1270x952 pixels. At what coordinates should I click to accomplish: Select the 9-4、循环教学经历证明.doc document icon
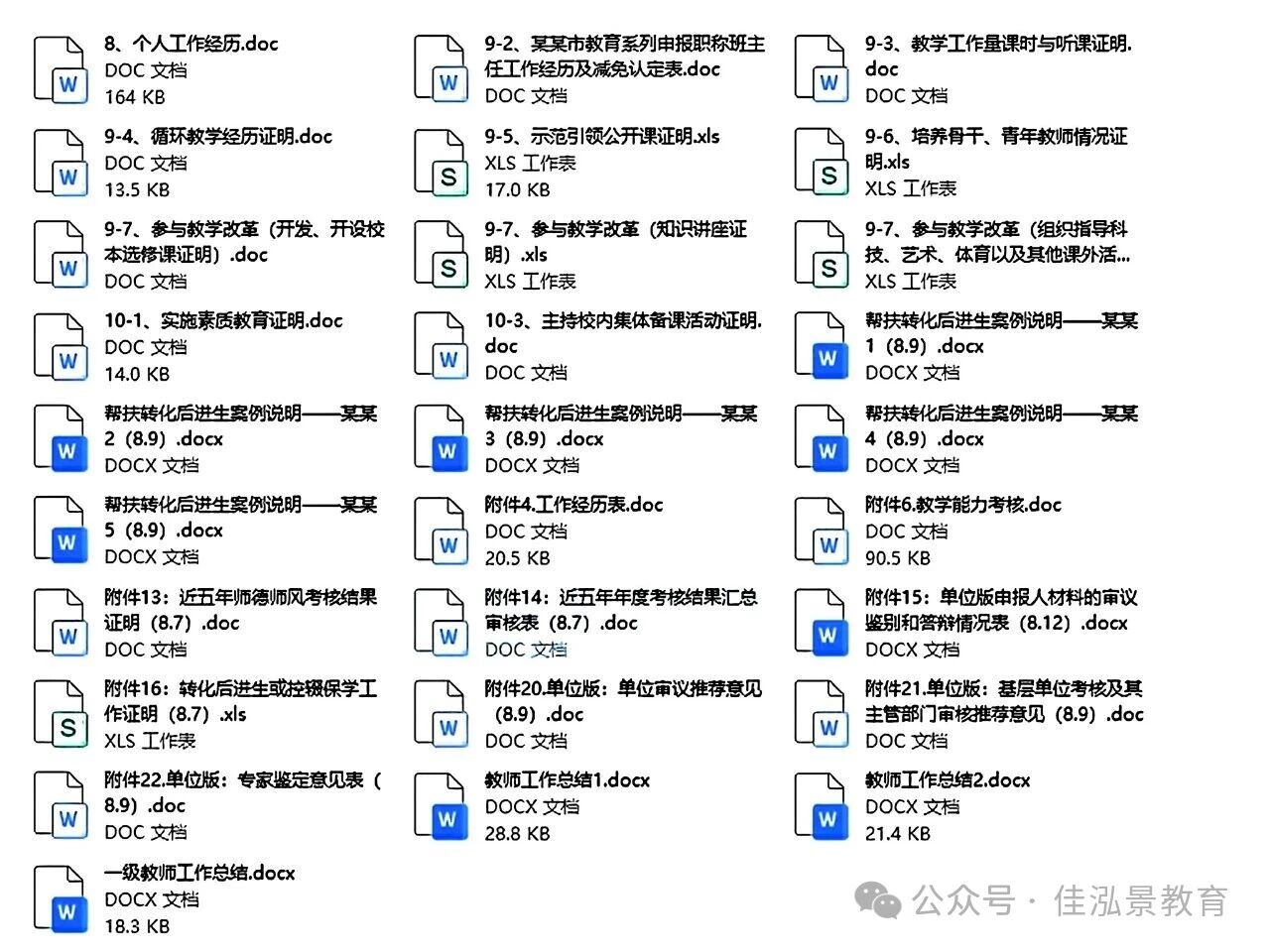tap(60, 163)
